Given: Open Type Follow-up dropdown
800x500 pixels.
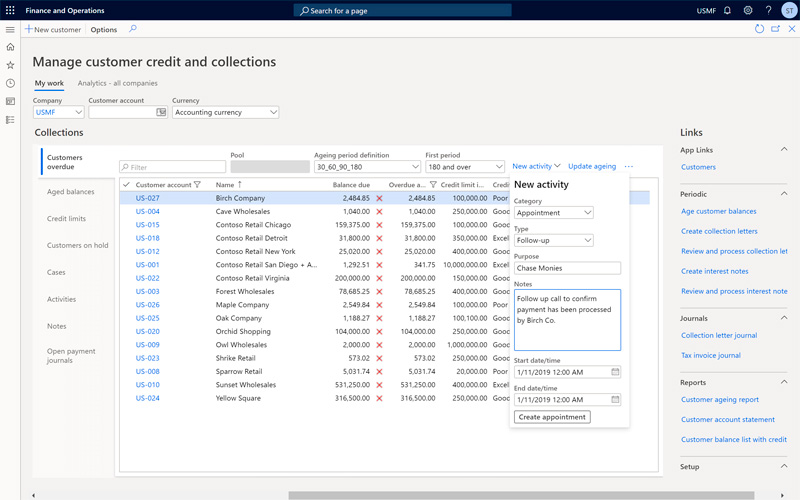Looking at the screenshot, I should [554, 240].
